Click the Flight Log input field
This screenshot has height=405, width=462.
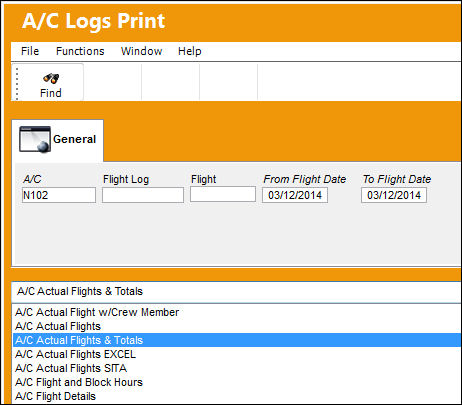tap(143, 195)
